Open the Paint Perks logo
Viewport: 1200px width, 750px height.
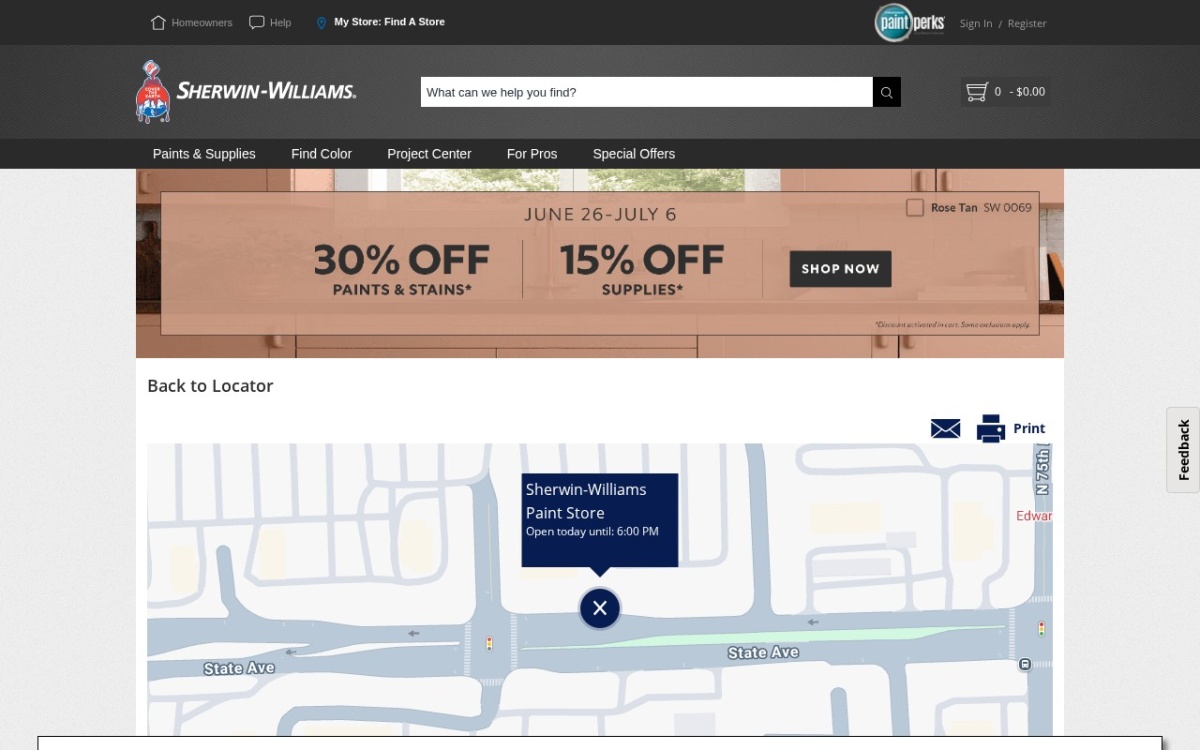click(909, 22)
